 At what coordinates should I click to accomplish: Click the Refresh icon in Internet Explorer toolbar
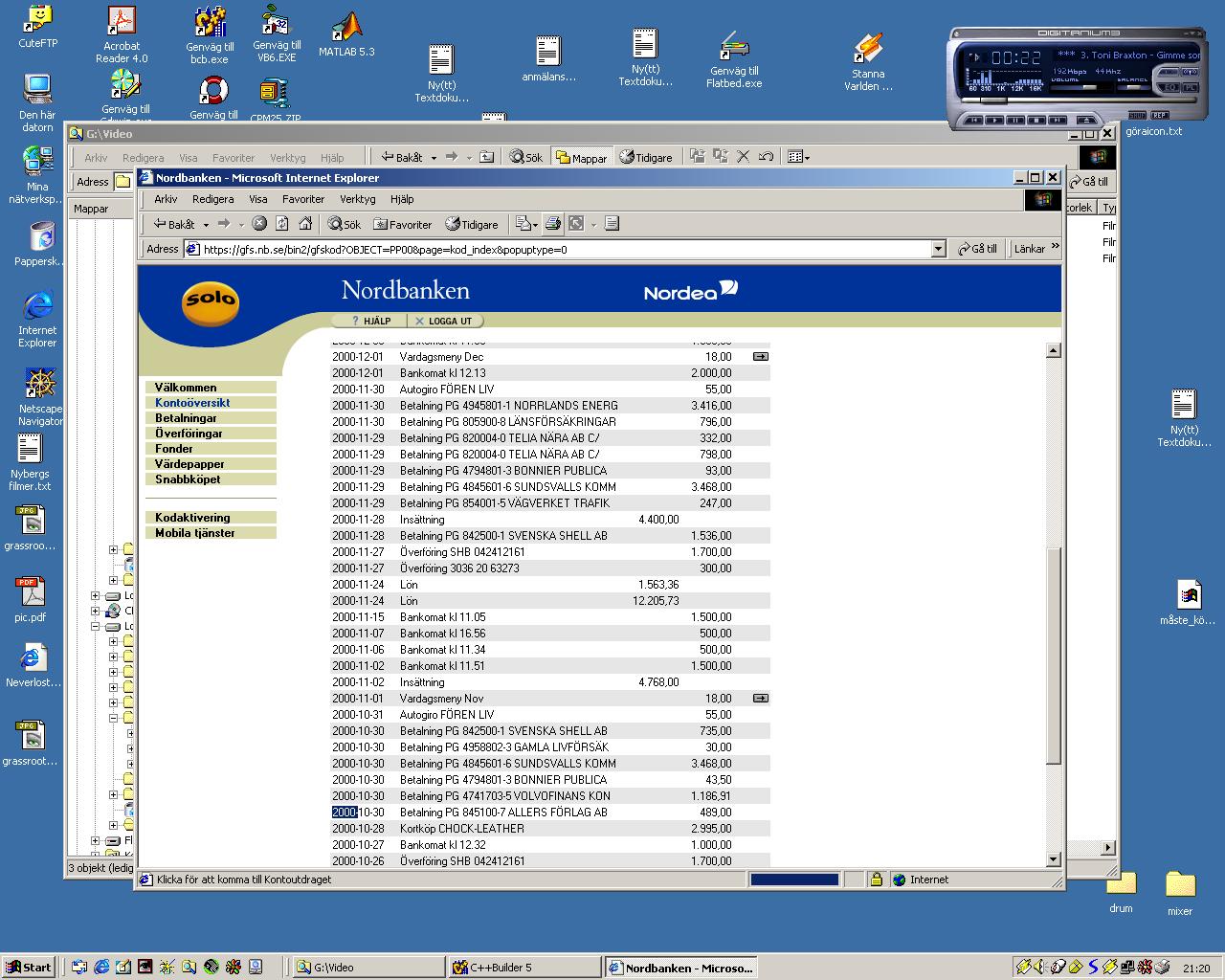point(282,224)
